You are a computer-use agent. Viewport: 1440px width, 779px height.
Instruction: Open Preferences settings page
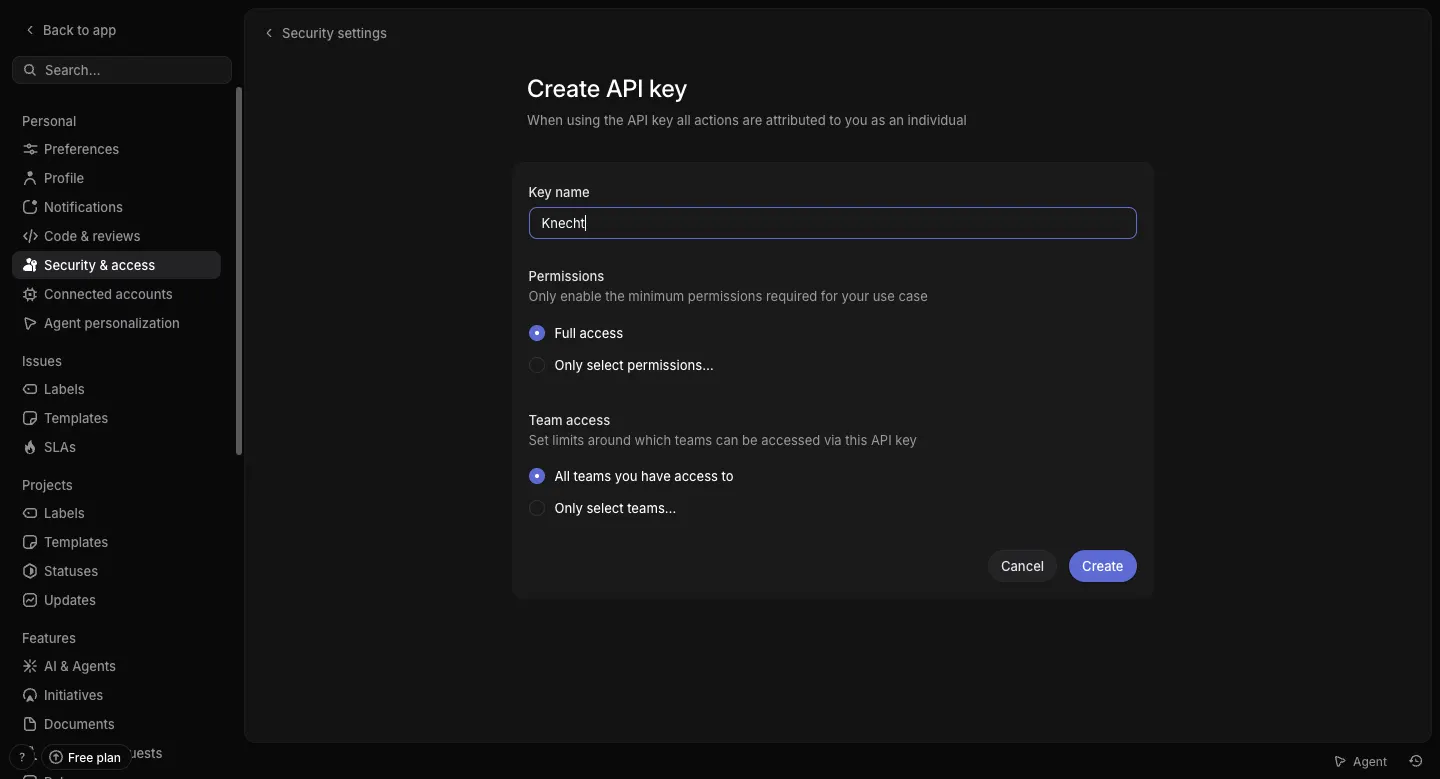click(116, 149)
